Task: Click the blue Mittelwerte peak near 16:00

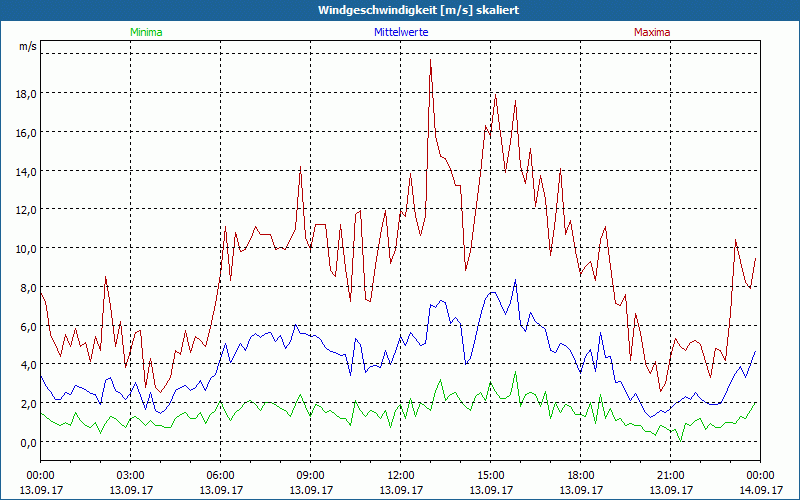Action: tap(516, 280)
